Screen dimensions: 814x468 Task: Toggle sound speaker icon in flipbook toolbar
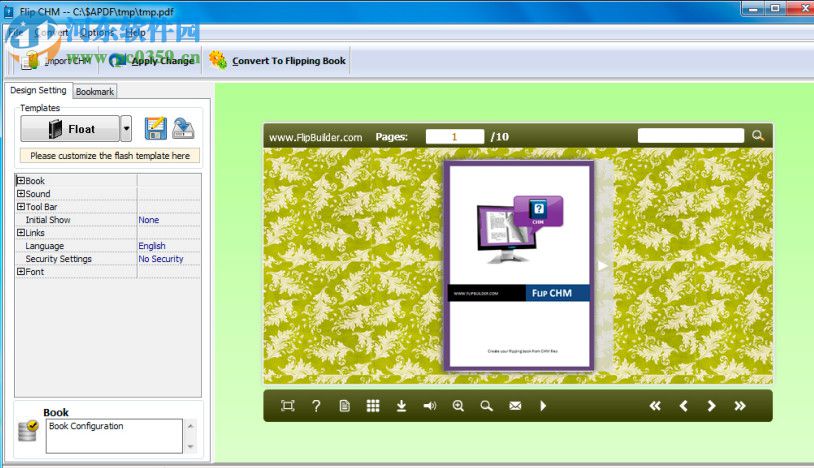pyautogui.click(x=430, y=406)
